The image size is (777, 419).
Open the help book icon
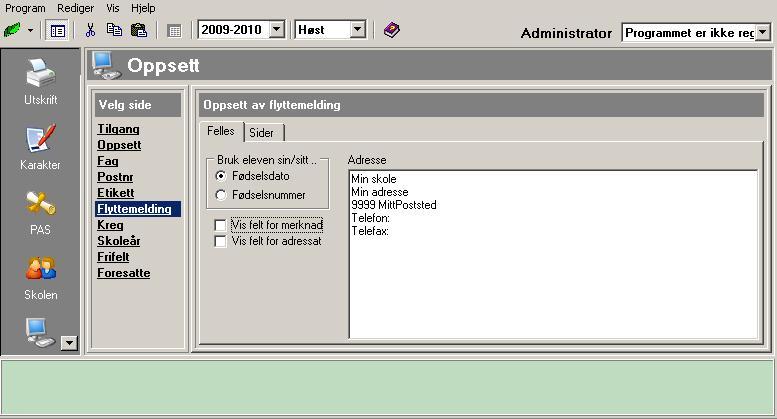tap(391, 30)
